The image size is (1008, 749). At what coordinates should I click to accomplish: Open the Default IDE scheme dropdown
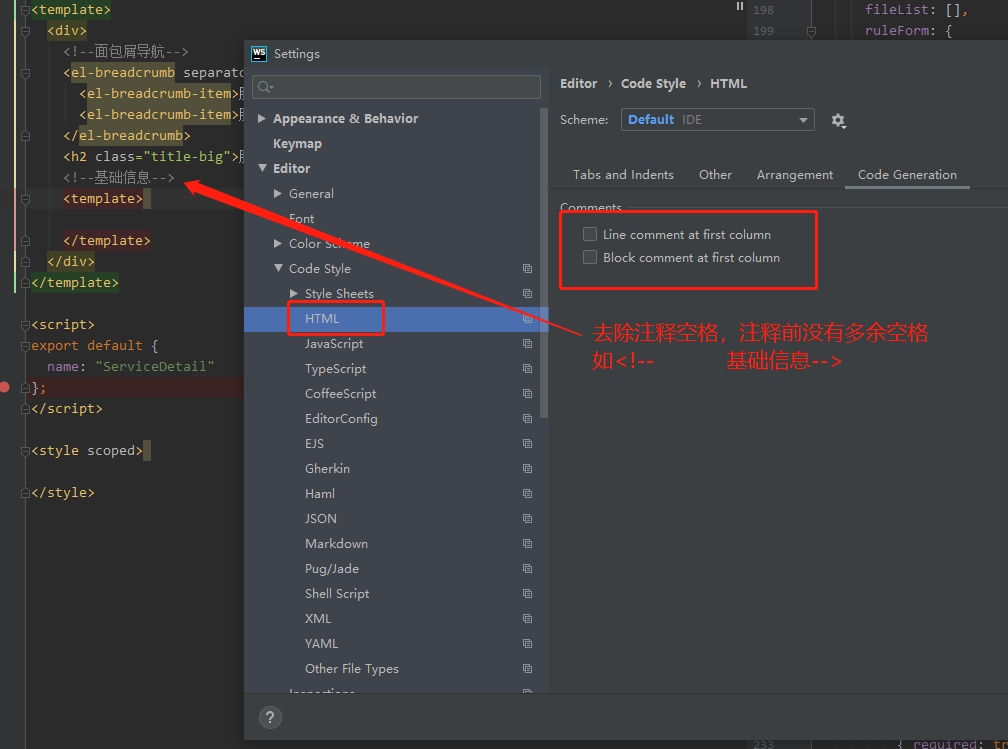(x=717, y=119)
